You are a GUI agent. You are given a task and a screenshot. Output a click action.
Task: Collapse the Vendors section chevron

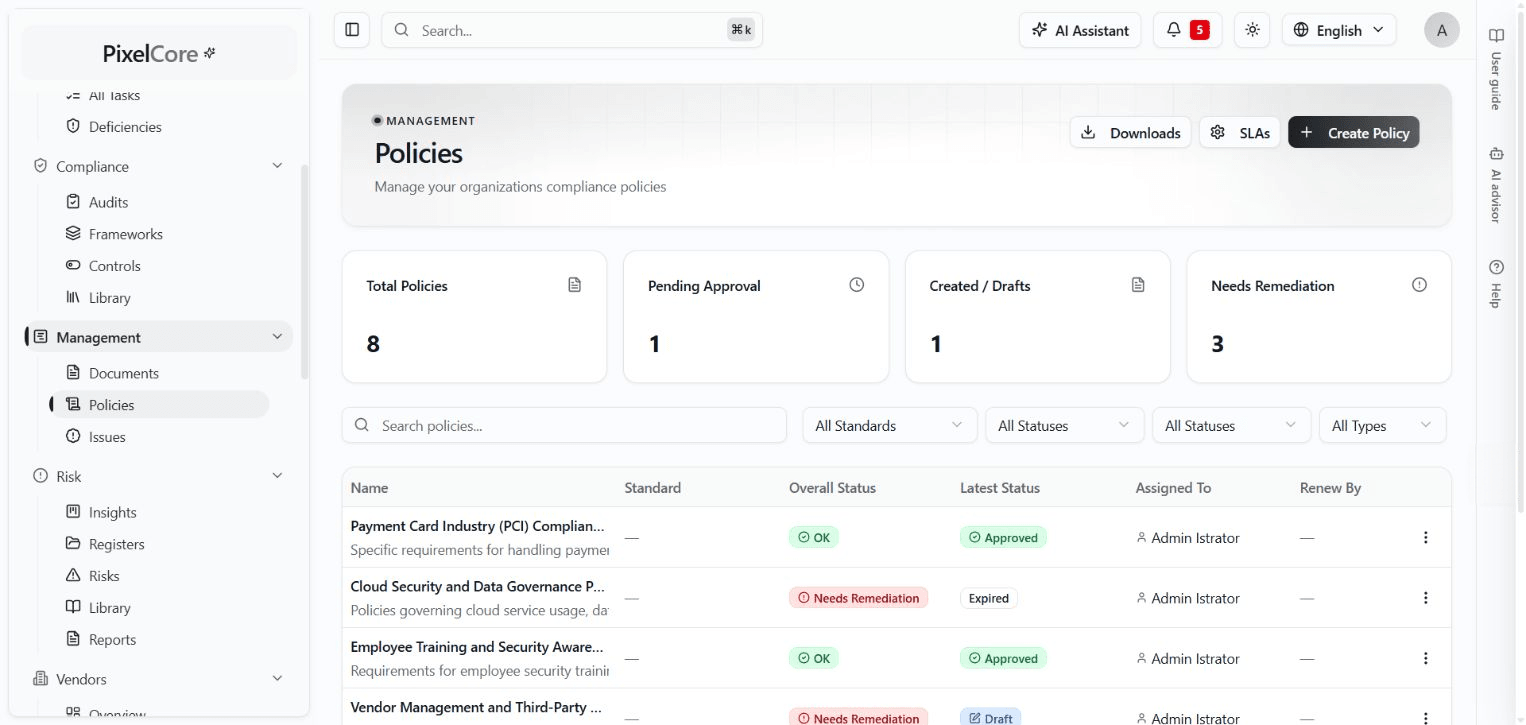pyautogui.click(x=277, y=679)
